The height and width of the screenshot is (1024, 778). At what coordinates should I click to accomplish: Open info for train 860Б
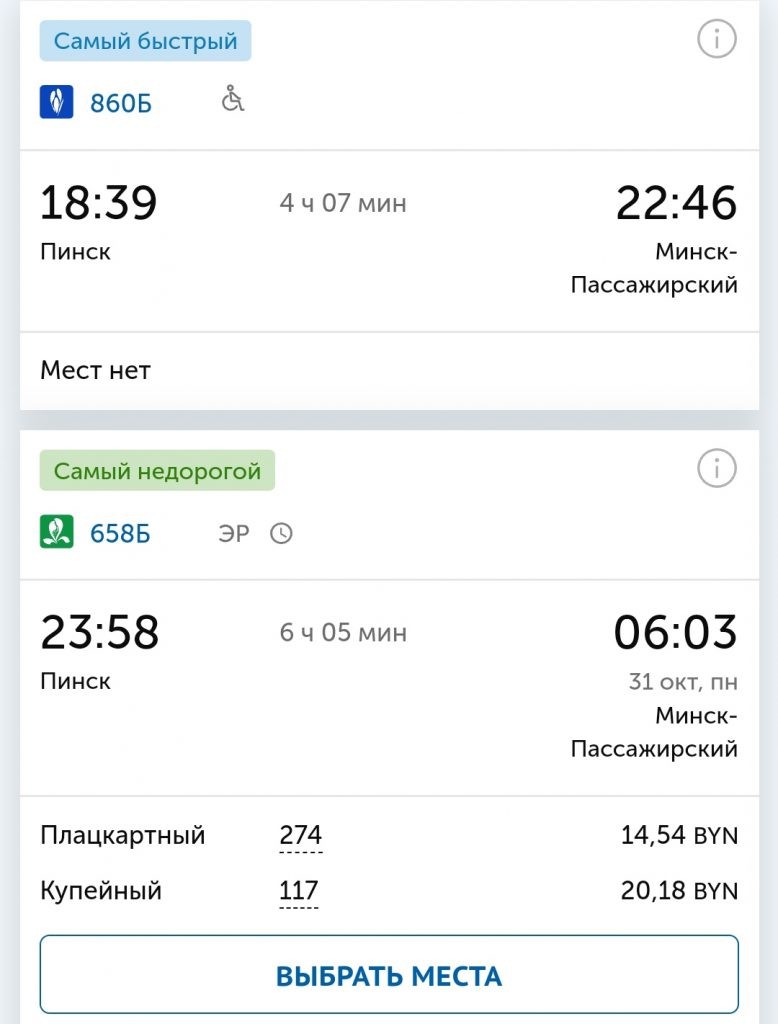point(716,40)
